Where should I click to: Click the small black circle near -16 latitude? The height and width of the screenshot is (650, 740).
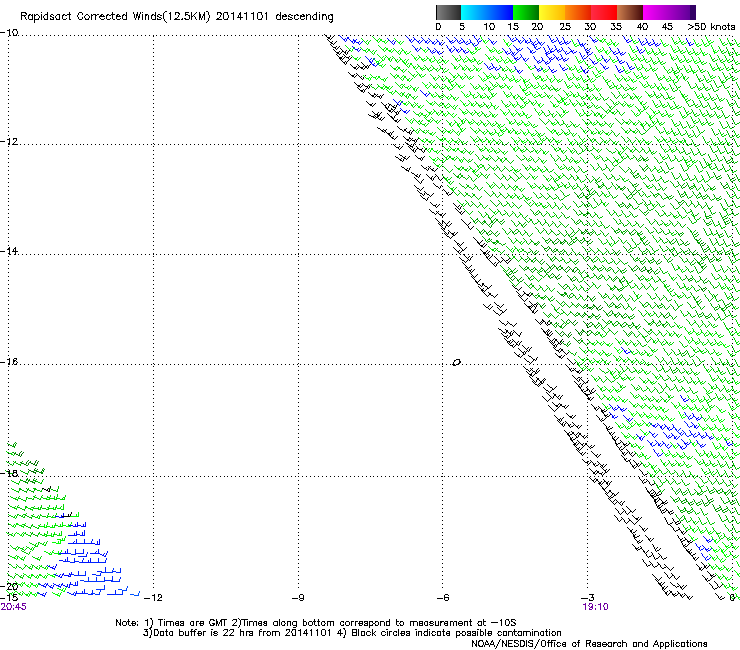(x=456, y=363)
